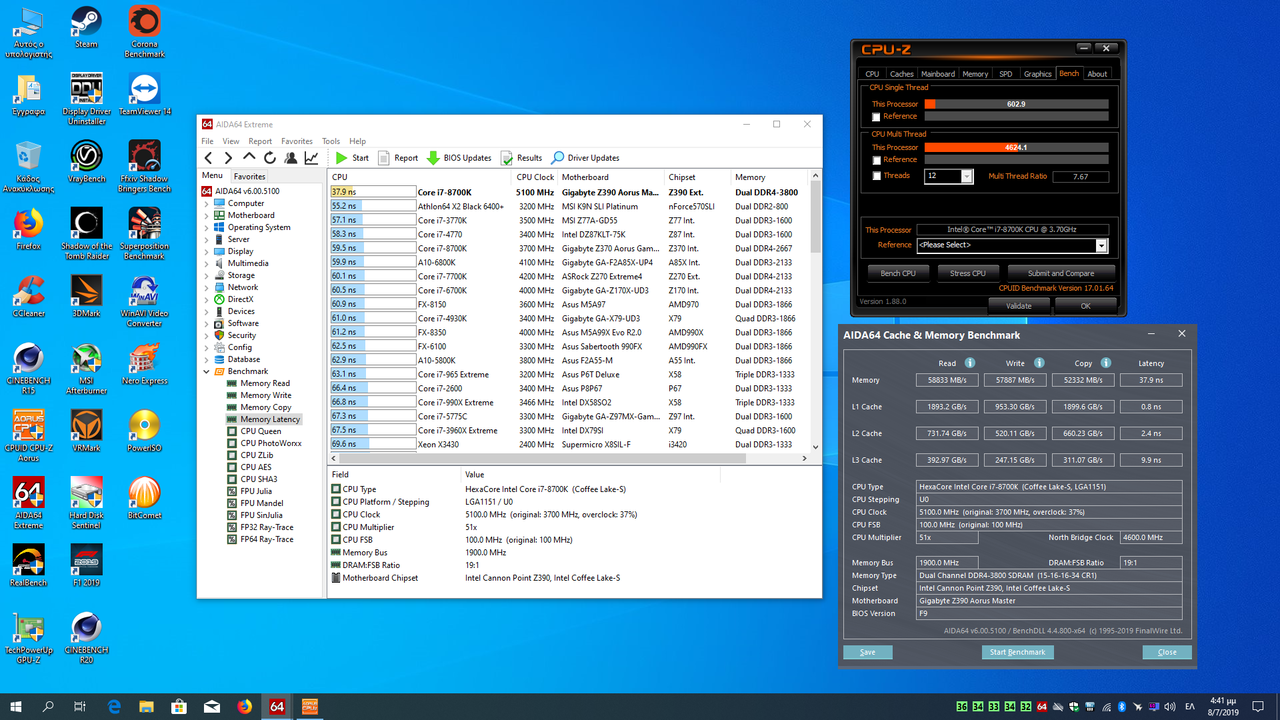
Task: Open the Reference processor dropdown in CPU-Z
Action: (1102, 245)
